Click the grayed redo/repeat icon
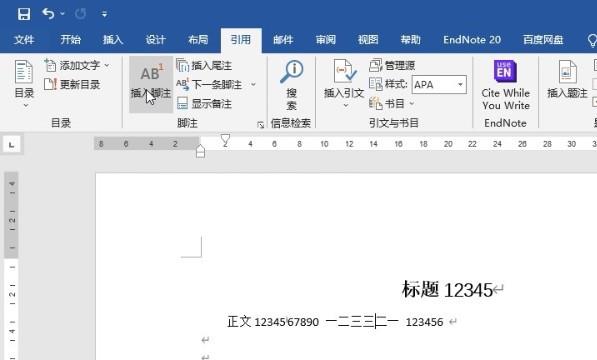 [80, 14]
